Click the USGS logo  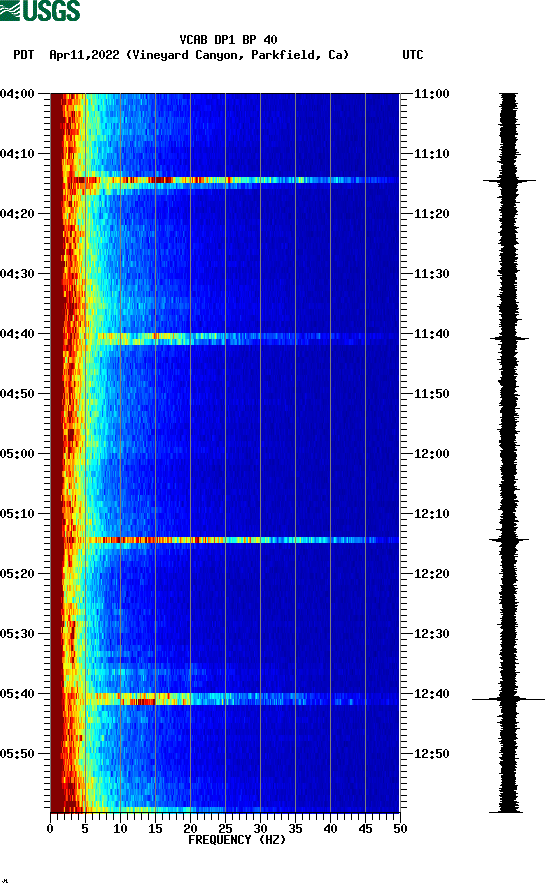pos(40,10)
